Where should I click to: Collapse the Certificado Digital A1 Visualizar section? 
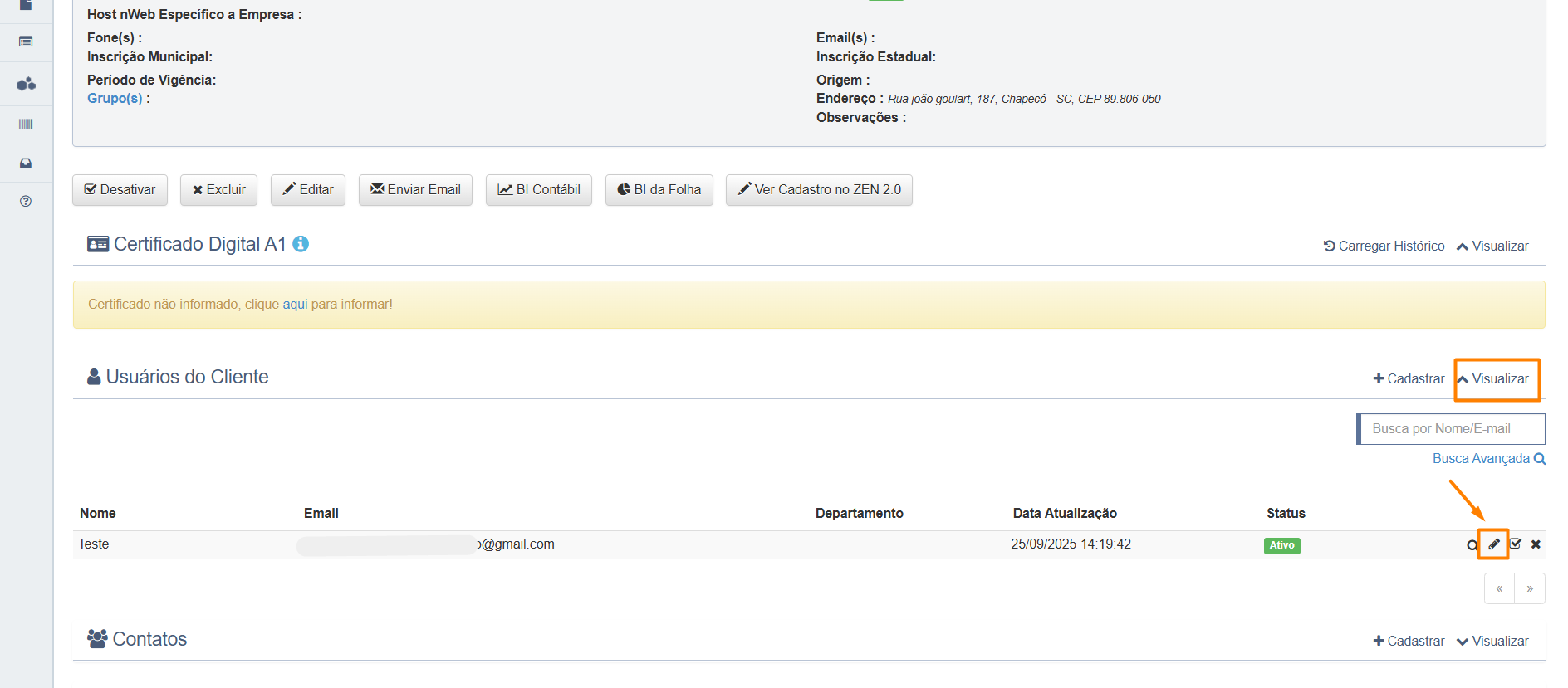tap(1492, 246)
